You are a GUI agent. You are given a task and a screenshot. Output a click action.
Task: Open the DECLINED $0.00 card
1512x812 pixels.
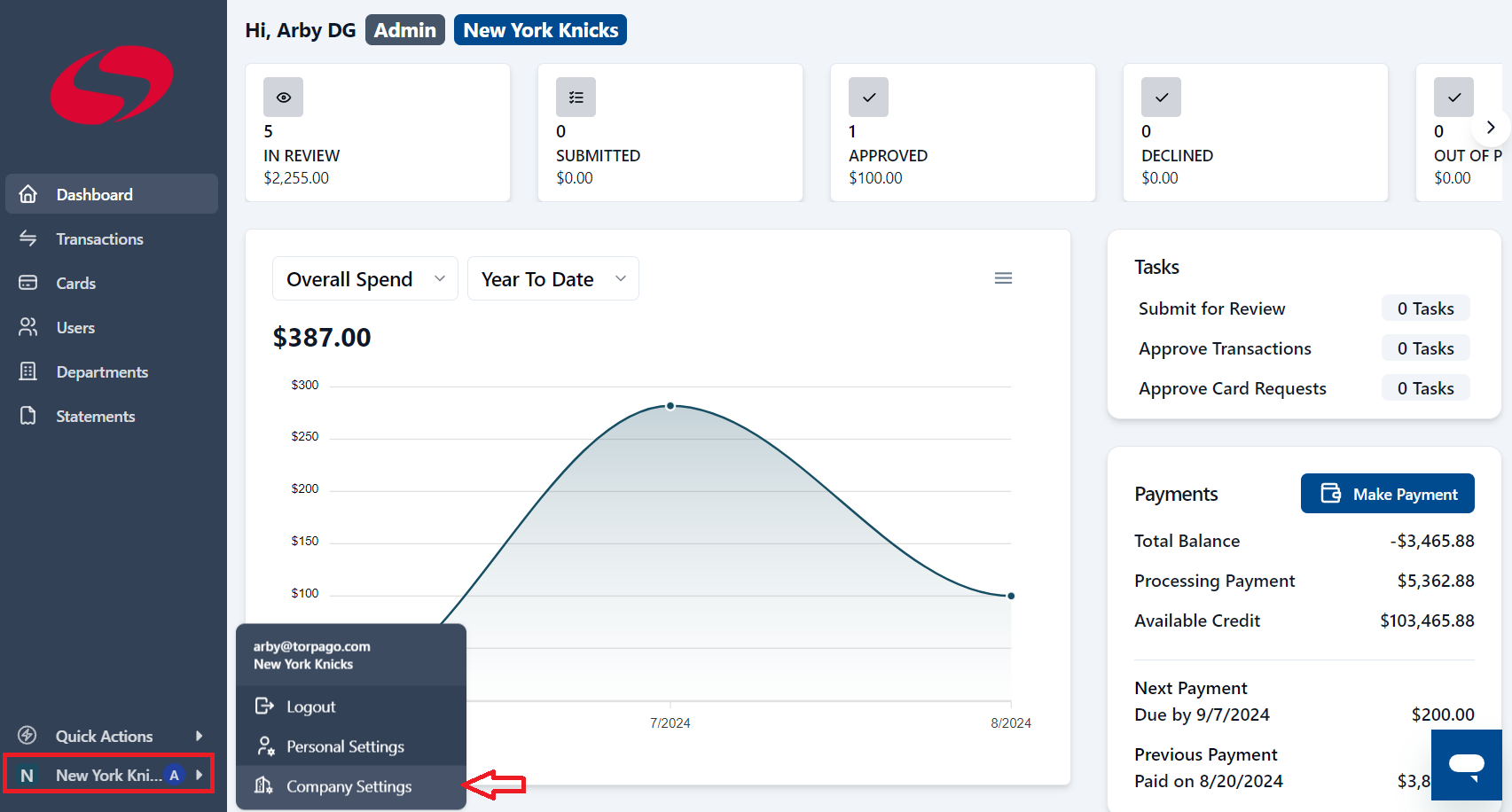[1256, 132]
